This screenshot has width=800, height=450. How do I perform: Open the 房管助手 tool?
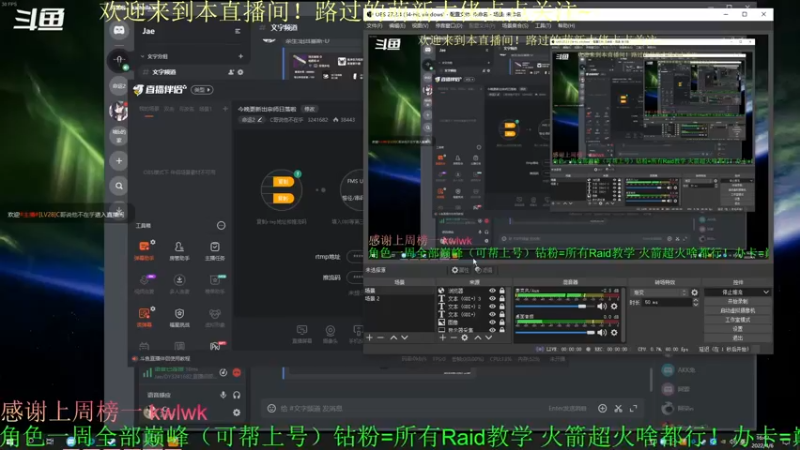pos(179,251)
